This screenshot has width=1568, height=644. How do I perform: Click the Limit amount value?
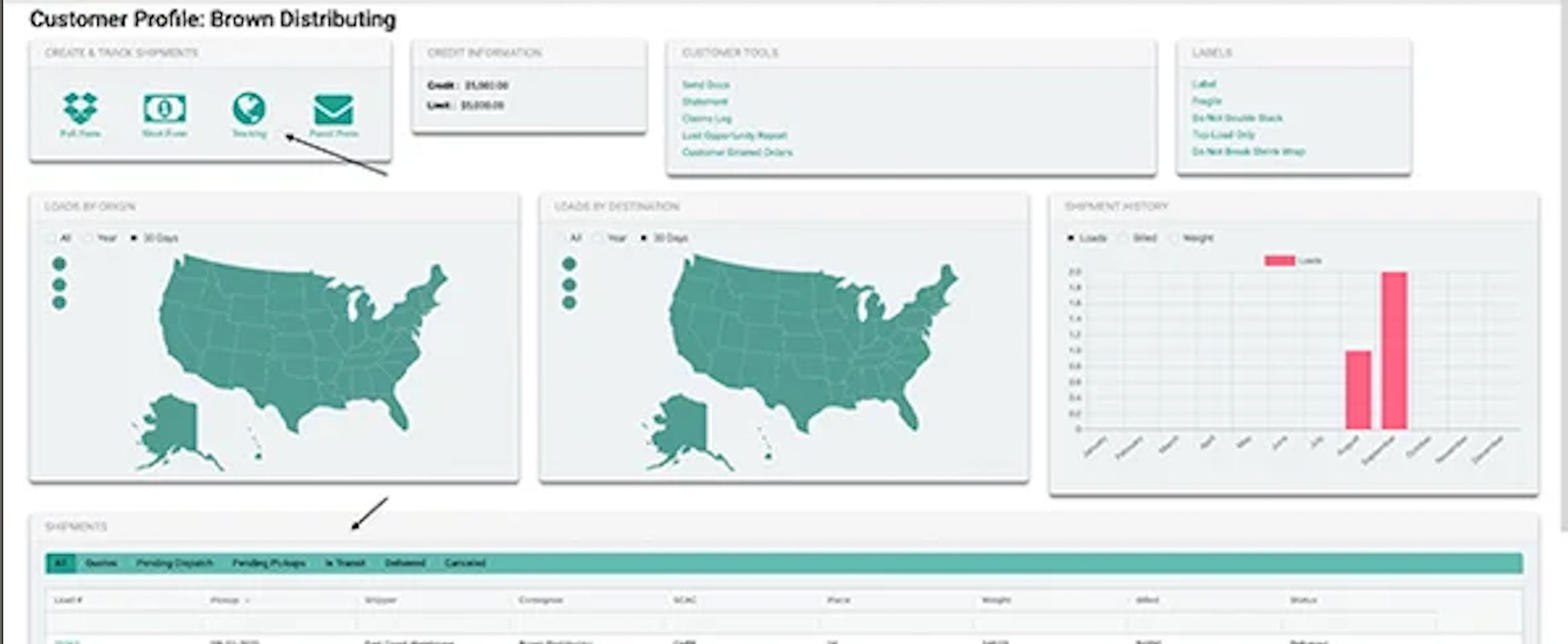click(x=482, y=105)
